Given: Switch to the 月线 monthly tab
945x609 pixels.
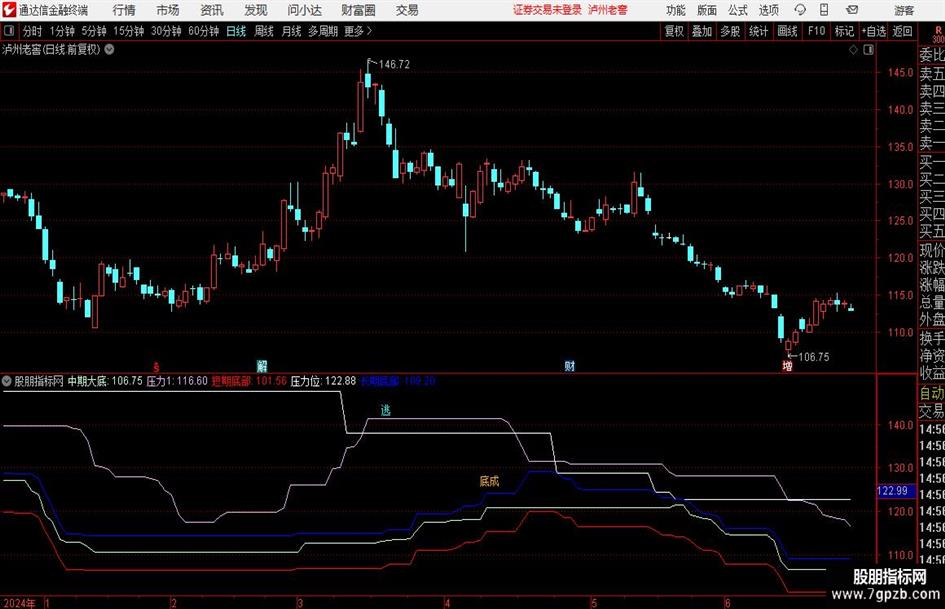Looking at the screenshot, I should tap(292, 31).
